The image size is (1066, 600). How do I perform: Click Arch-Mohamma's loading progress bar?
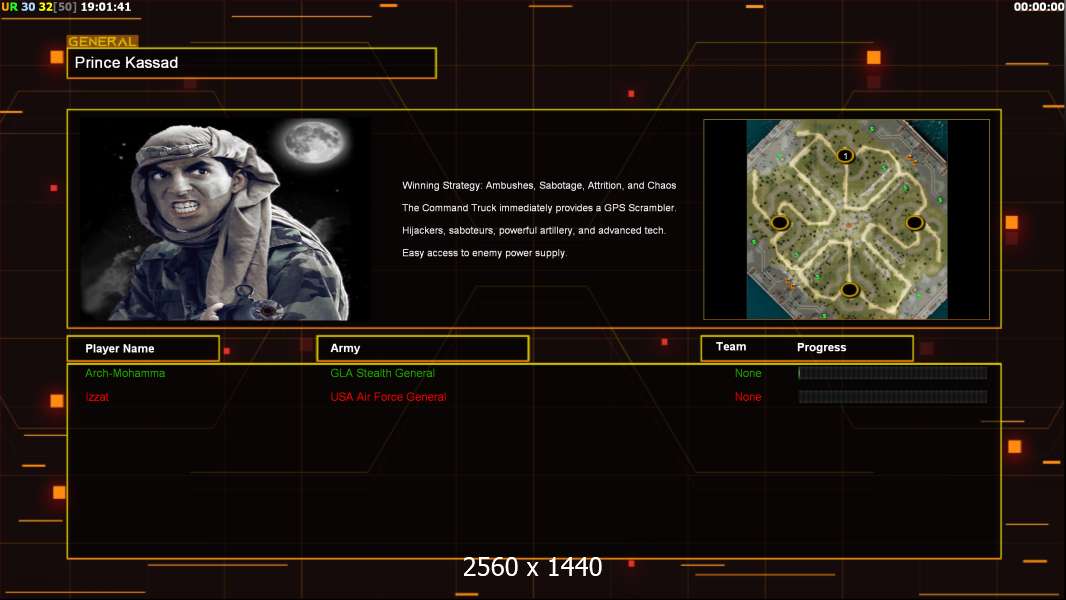click(x=893, y=372)
